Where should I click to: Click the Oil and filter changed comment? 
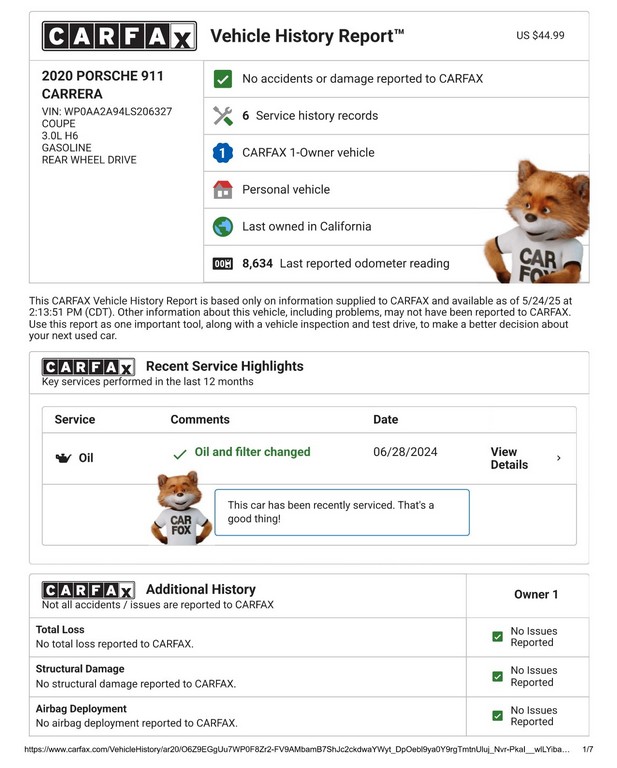click(253, 452)
